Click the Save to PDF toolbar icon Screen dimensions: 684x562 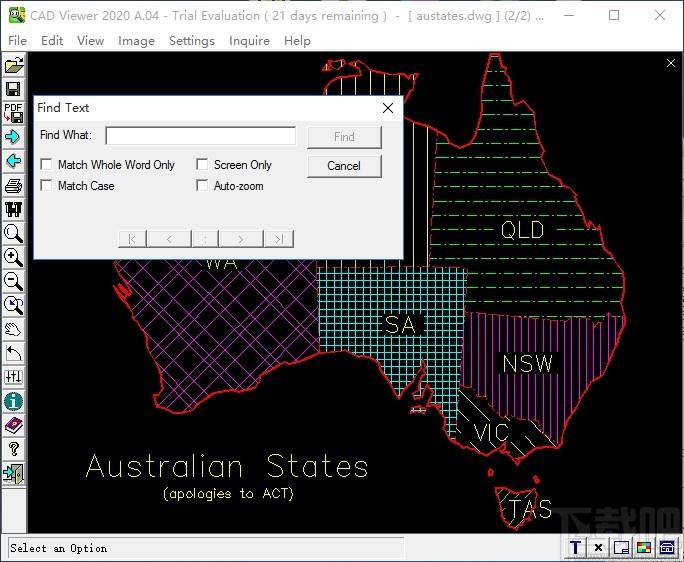14,113
